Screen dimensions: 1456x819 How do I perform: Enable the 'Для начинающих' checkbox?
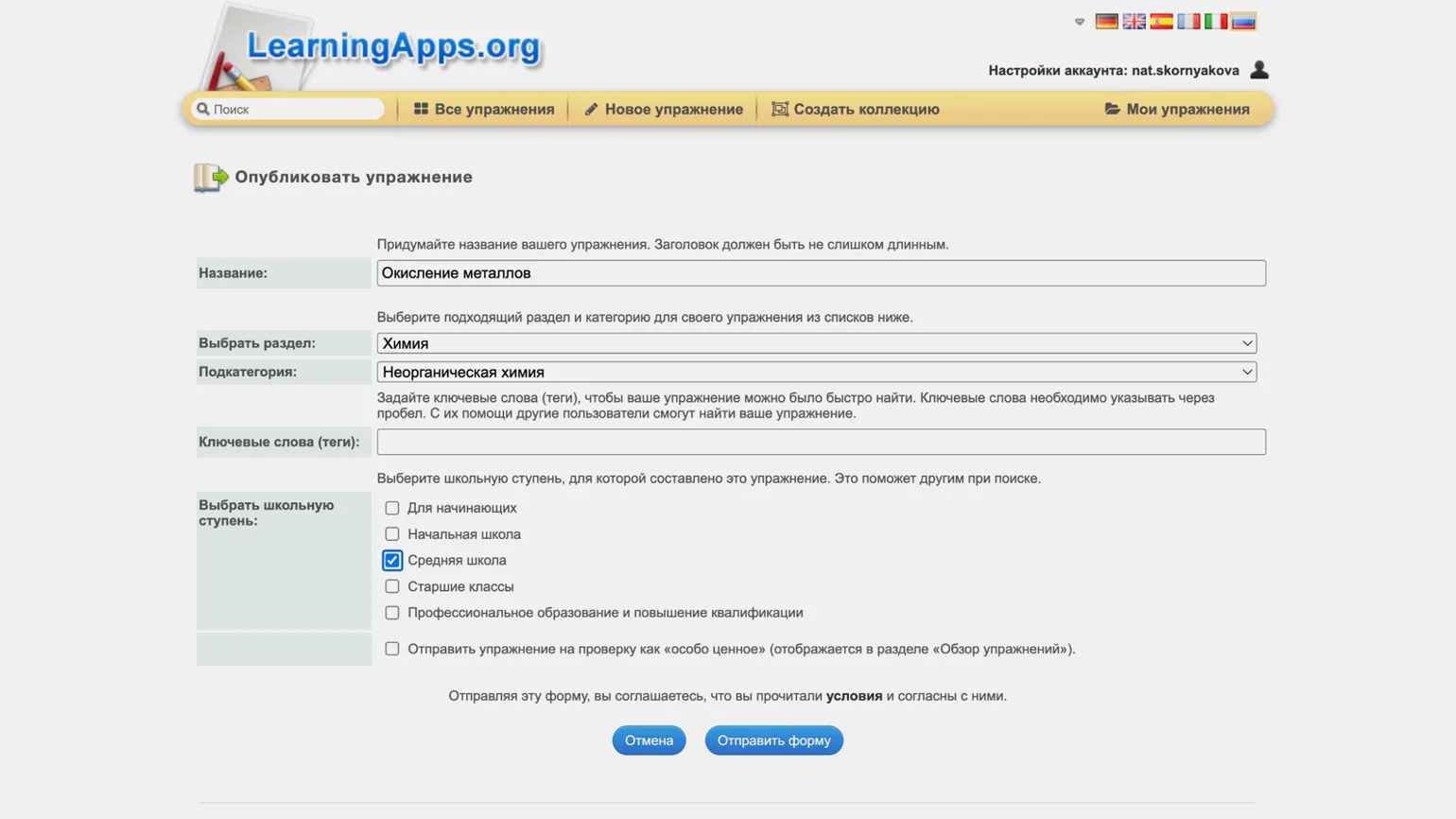[x=392, y=508]
